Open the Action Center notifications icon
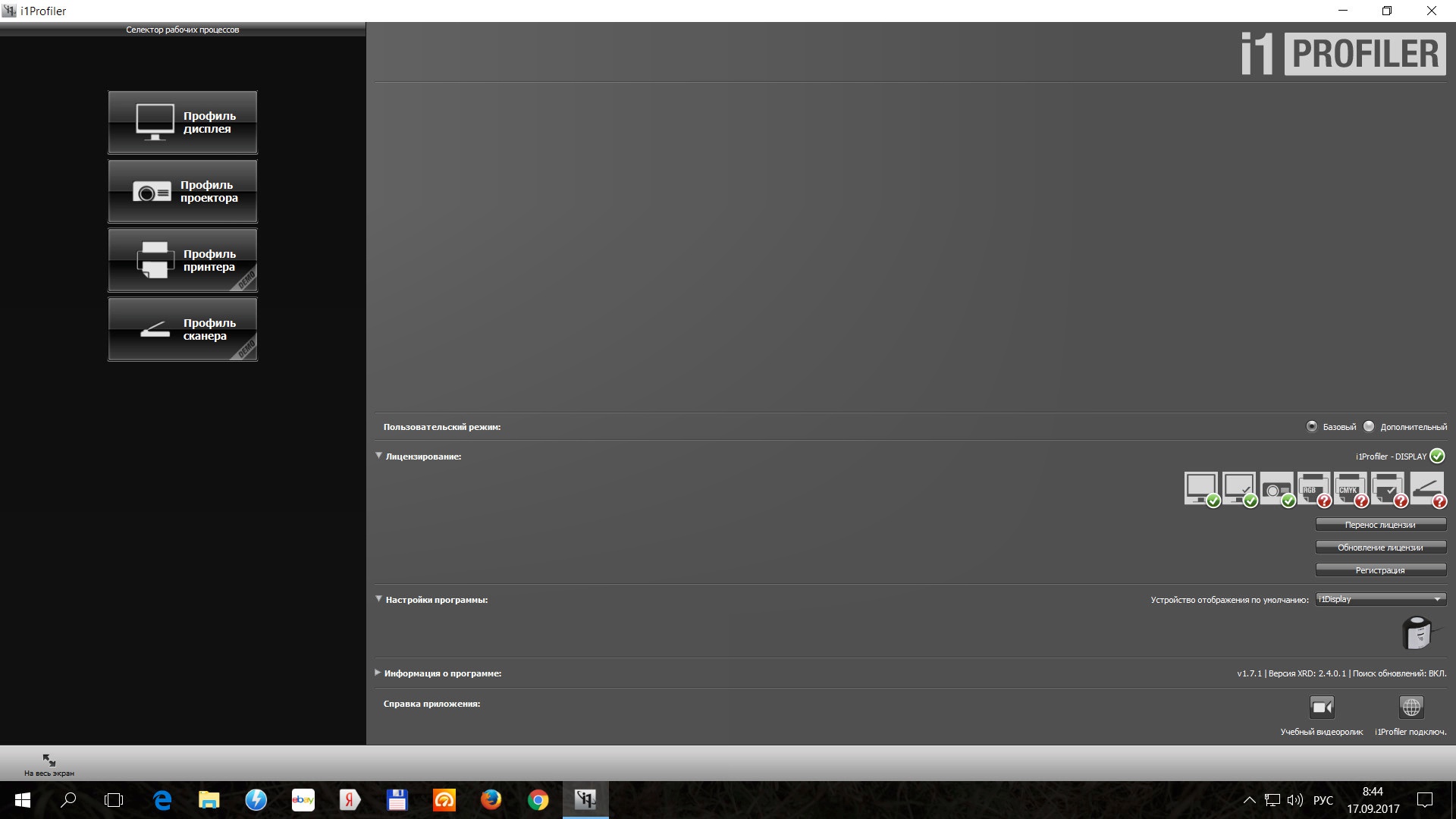This screenshot has width=1456, height=819. 1425,800
